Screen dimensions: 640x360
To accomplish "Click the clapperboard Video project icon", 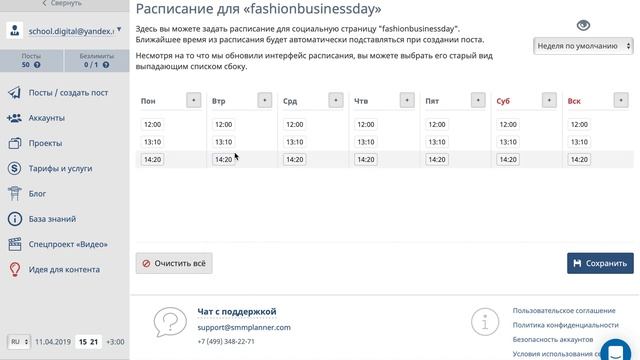I will (14, 244).
